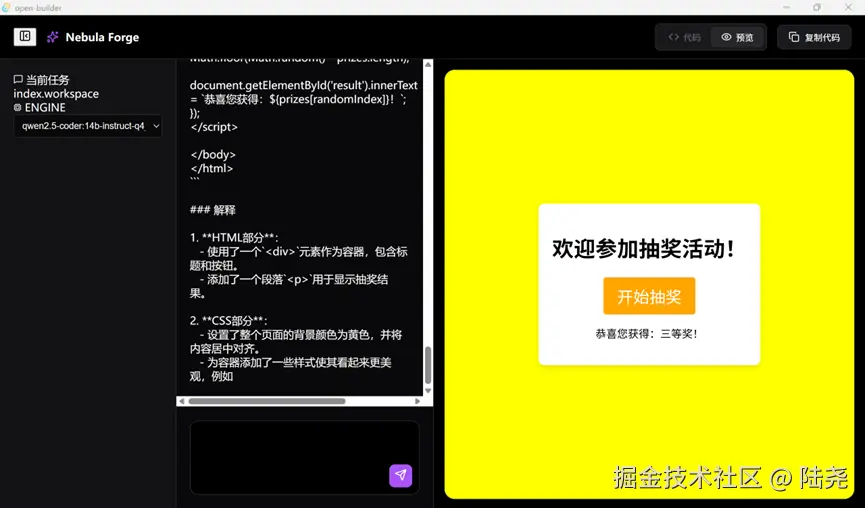This screenshot has width=865, height=508.
Task: Click the scroll-left arrow under code panel
Action: click(181, 401)
